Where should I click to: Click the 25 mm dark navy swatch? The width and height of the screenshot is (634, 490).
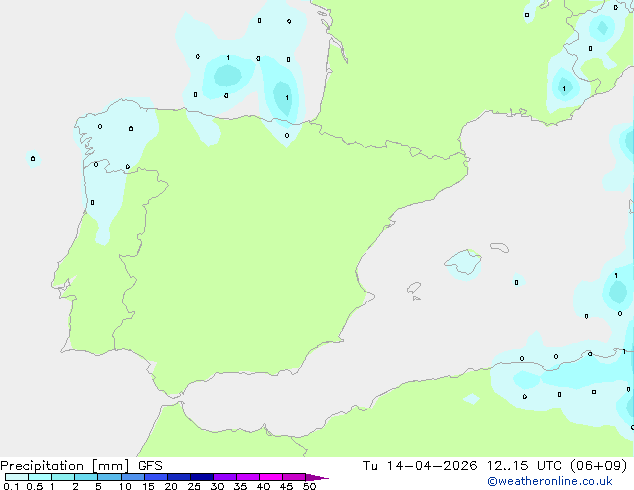coord(202,477)
